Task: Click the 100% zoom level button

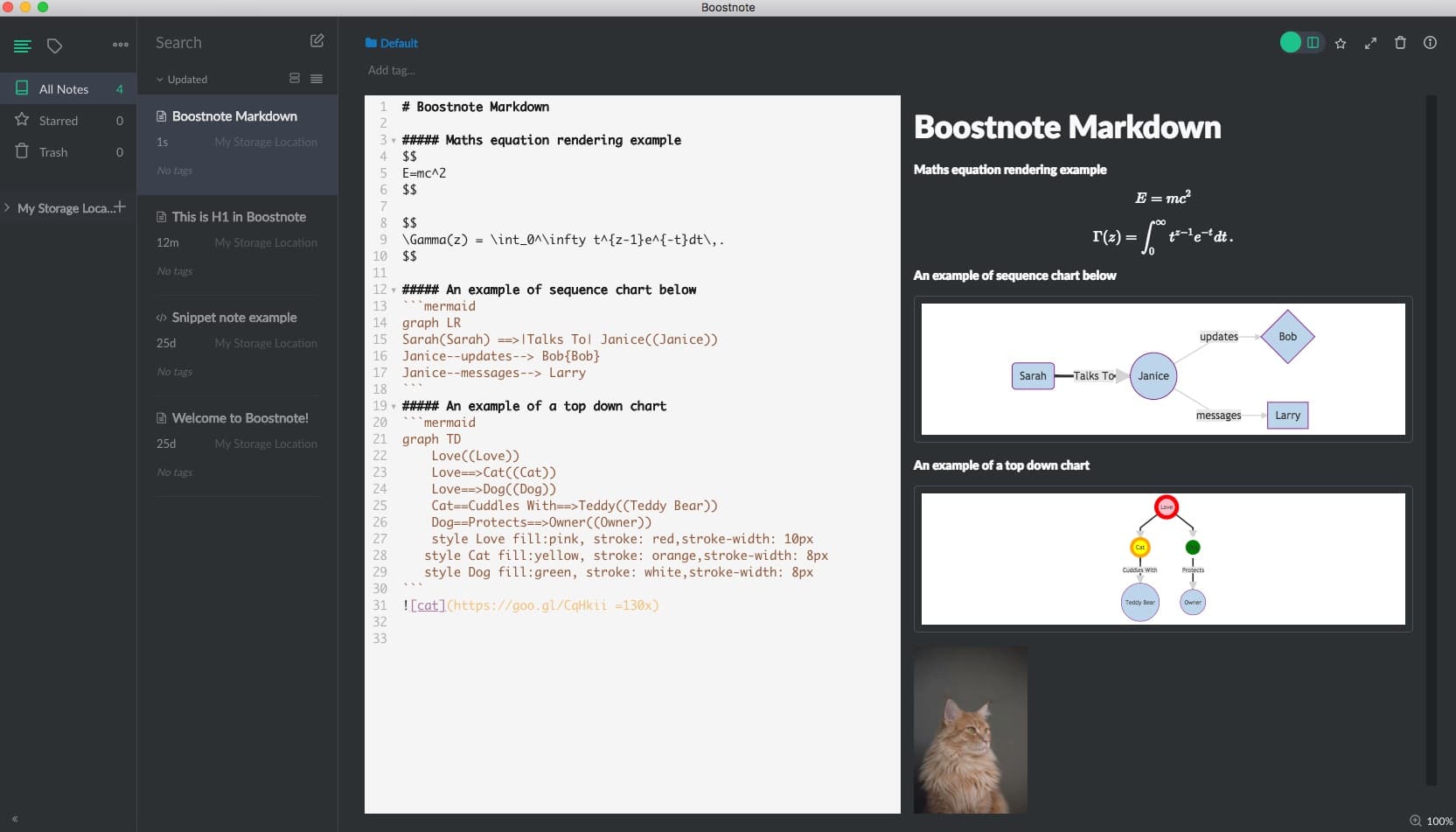Action: 1439,821
